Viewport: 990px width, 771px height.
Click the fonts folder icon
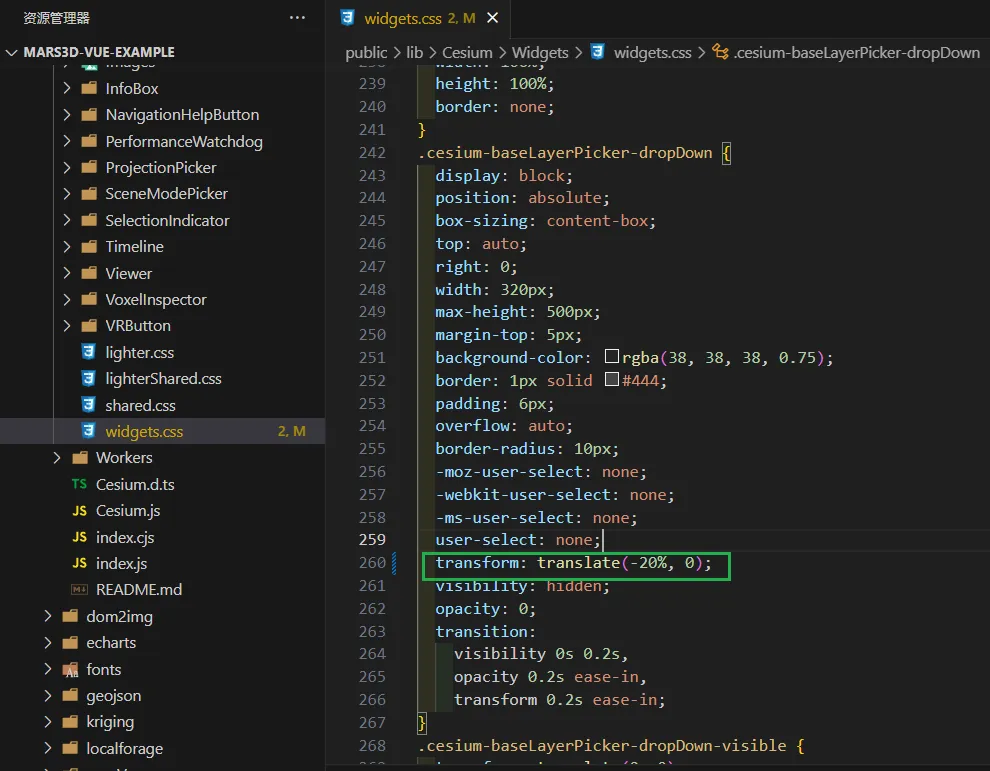tap(70, 669)
